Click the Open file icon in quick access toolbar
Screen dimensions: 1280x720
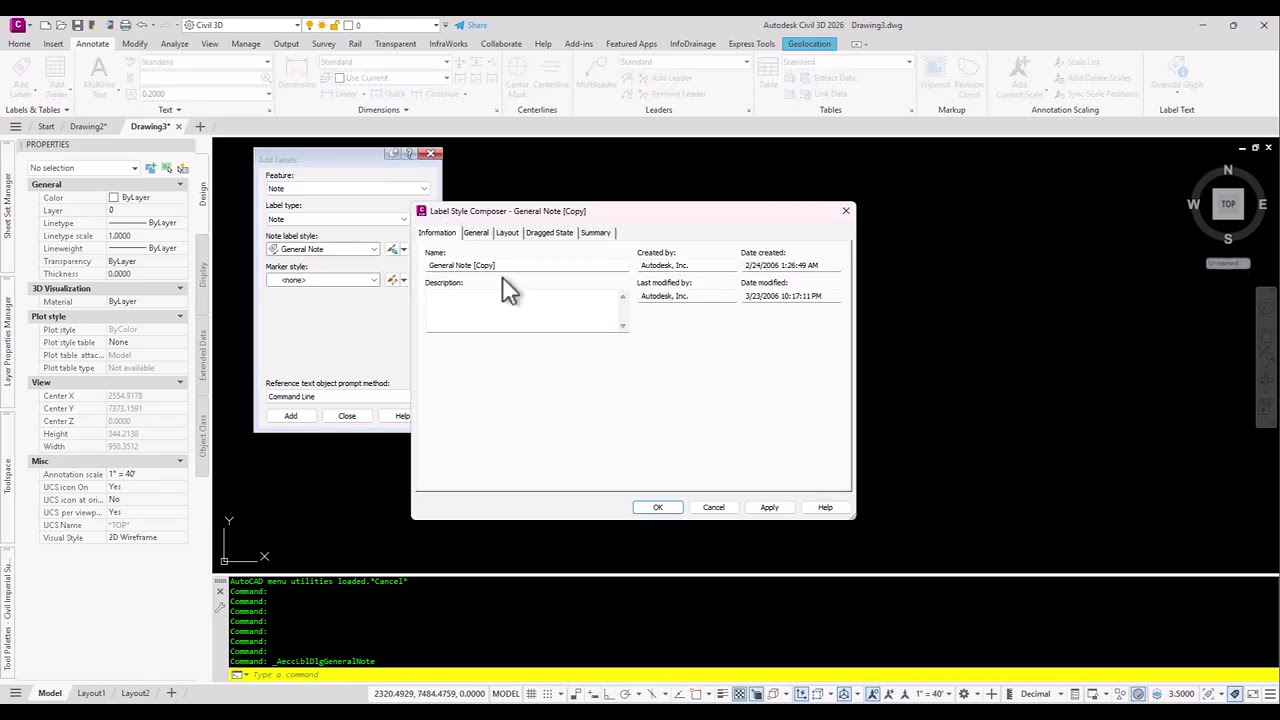tap(61, 25)
